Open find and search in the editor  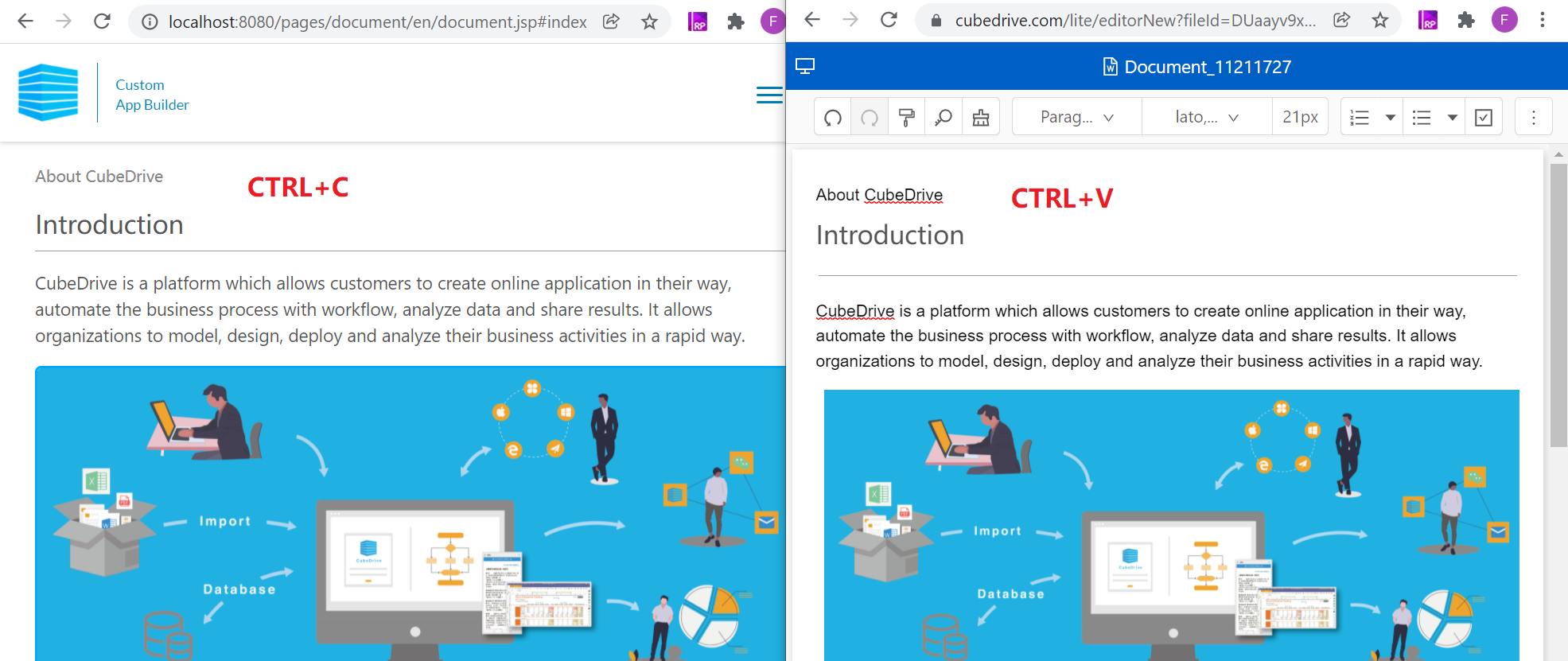click(x=944, y=118)
